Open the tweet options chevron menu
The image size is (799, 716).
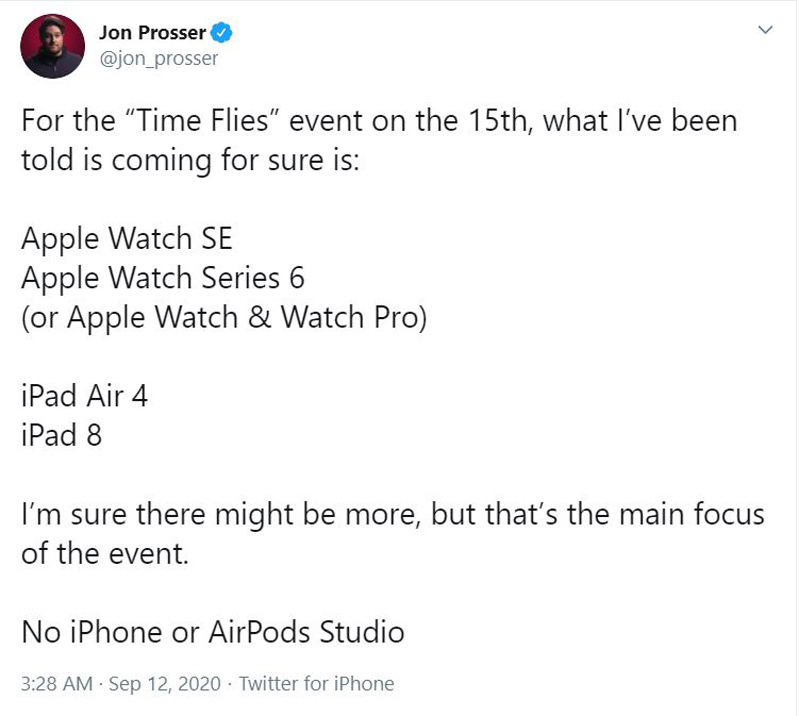[765, 30]
